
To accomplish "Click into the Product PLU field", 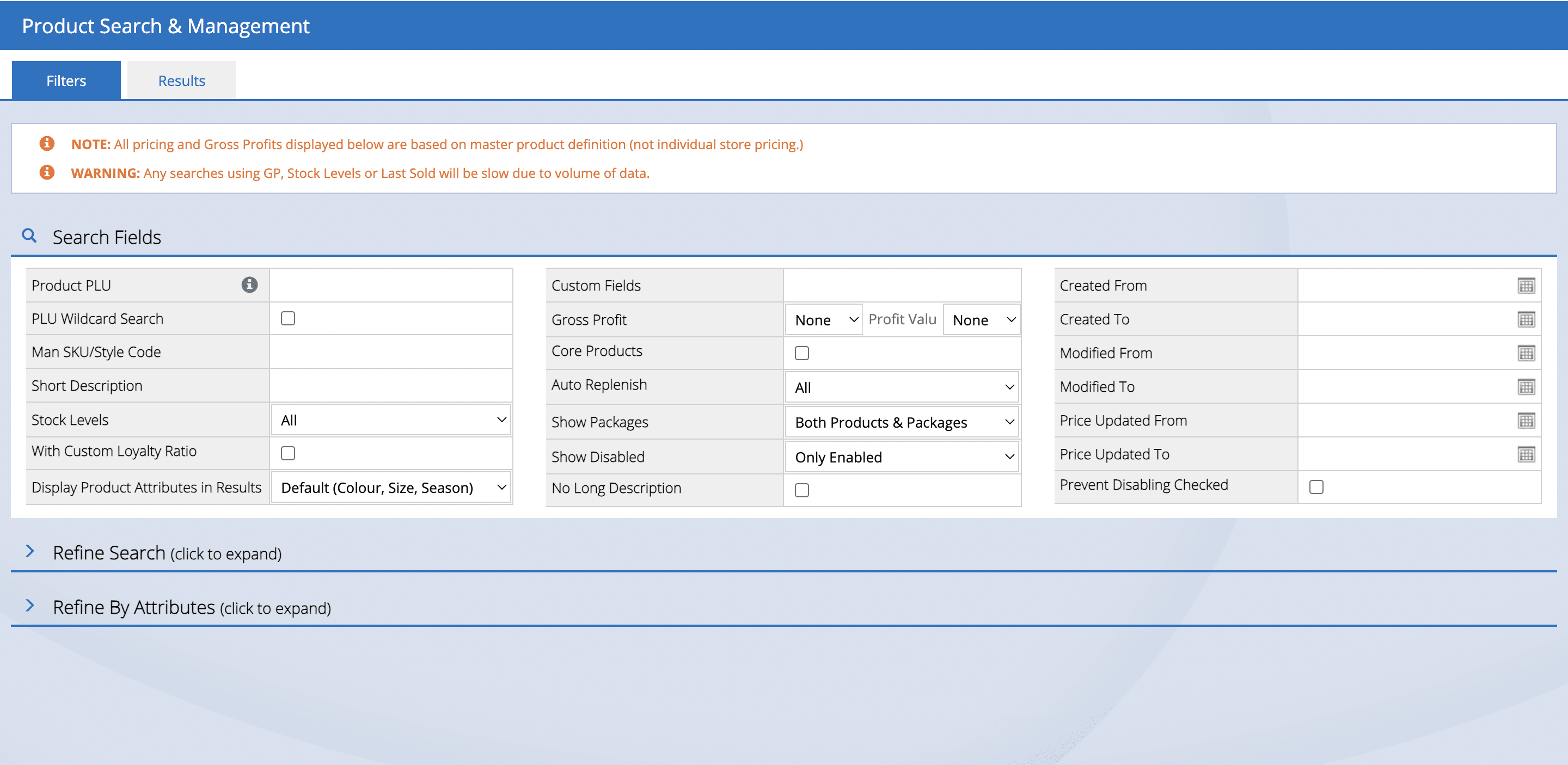I will pos(391,285).
